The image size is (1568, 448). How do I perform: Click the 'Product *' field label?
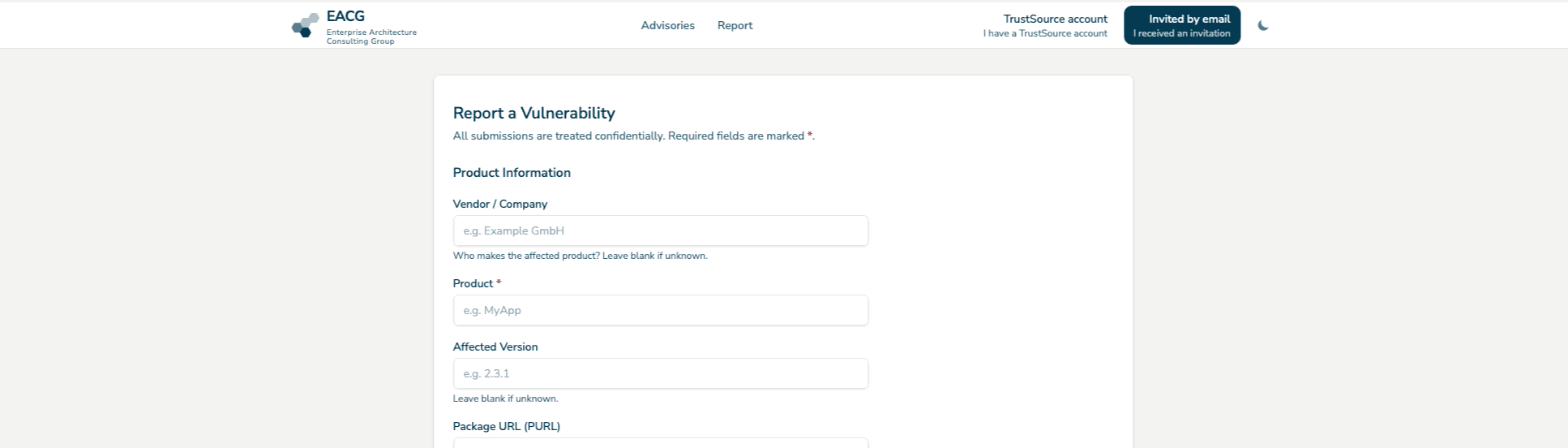[477, 283]
